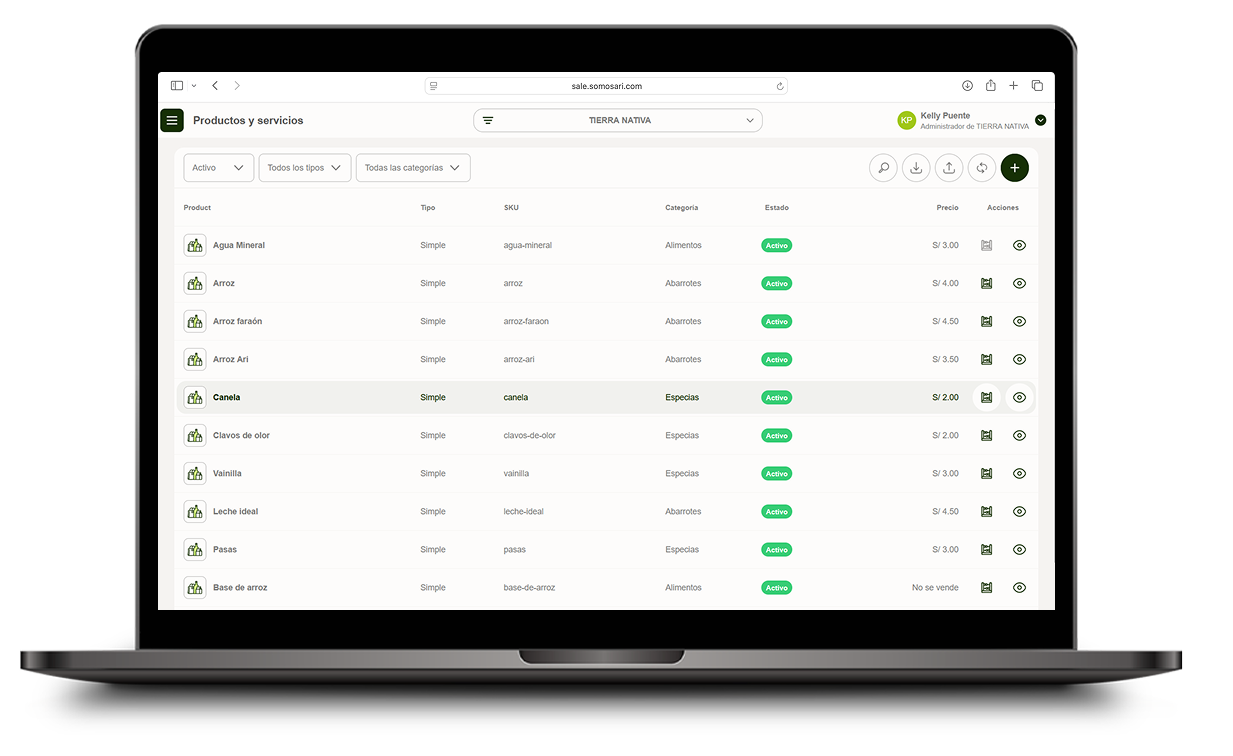Click Agua Mineral product thumbnail
The height and width of the screenshot is (756, 1233).
(x=195, y=245)
